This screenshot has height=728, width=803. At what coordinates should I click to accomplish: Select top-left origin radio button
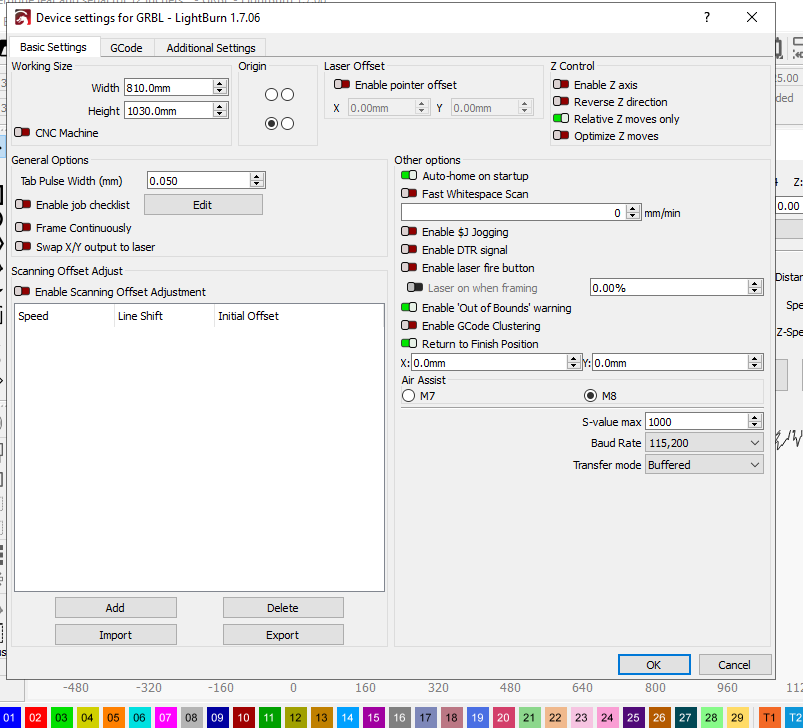pyautogui.click(x=271, y=95)
